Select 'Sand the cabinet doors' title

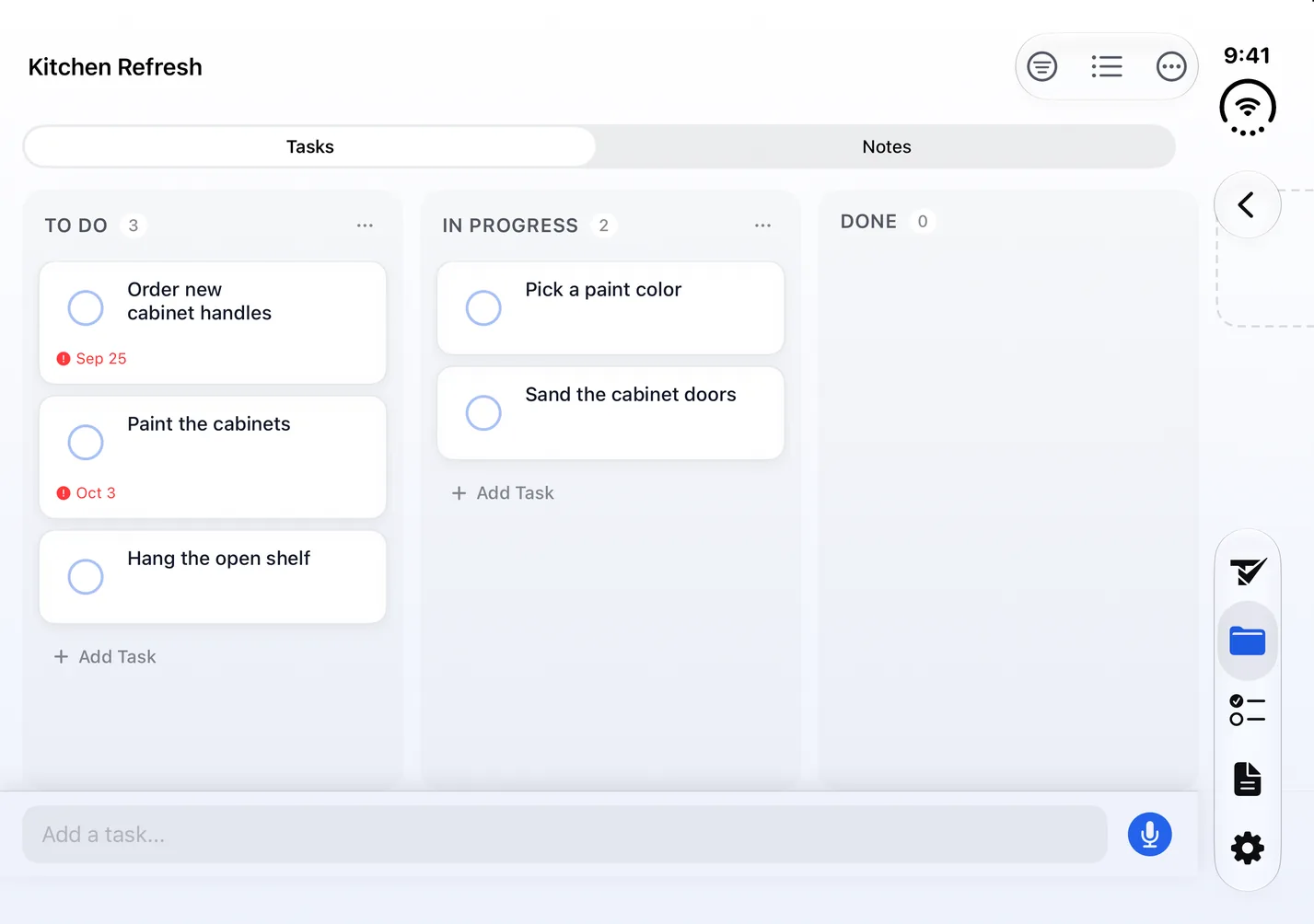(x=631, y=395)
